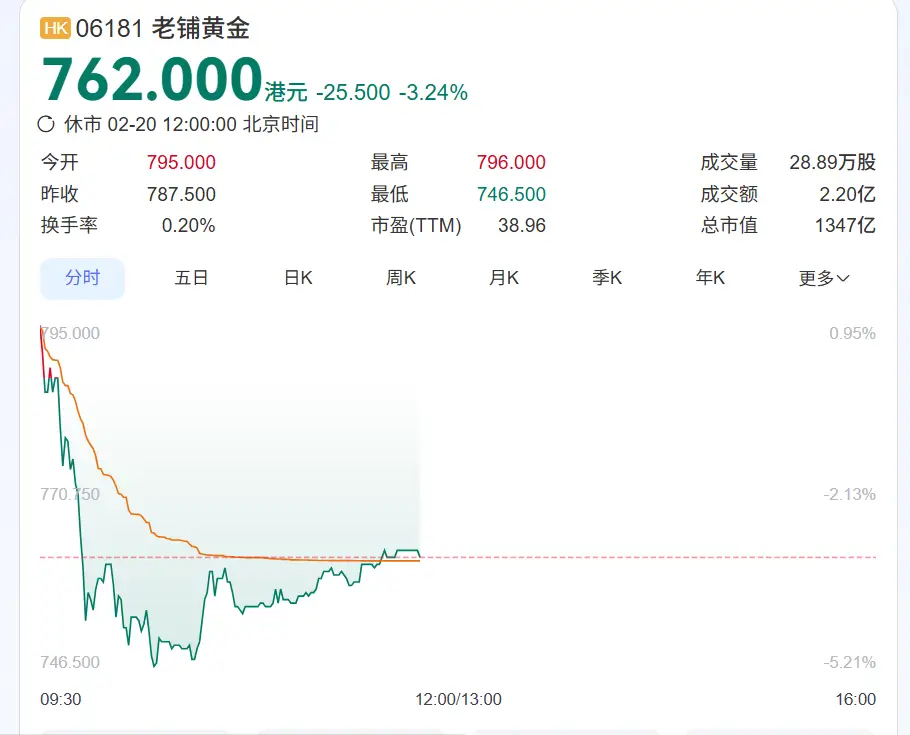The image size is (910, 735).
Task: Click the 09:30 opening time label
Action: tap(60, 699)
